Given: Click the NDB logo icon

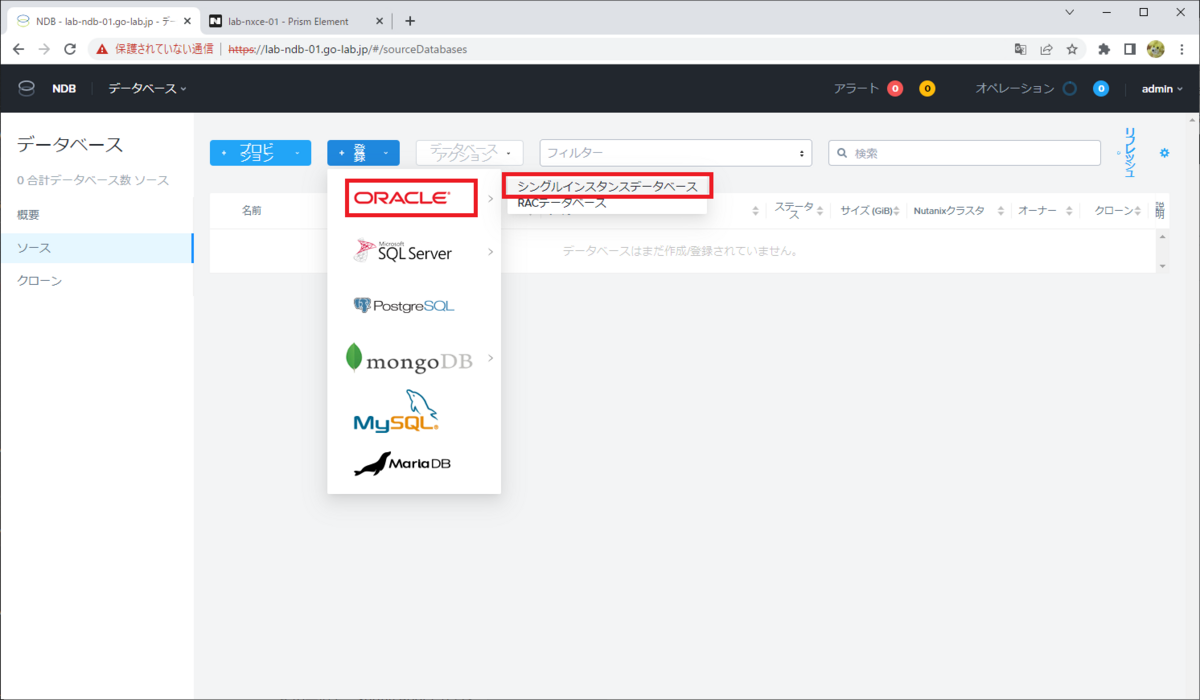Looking at the screenshot, I should tap(26, 88).
